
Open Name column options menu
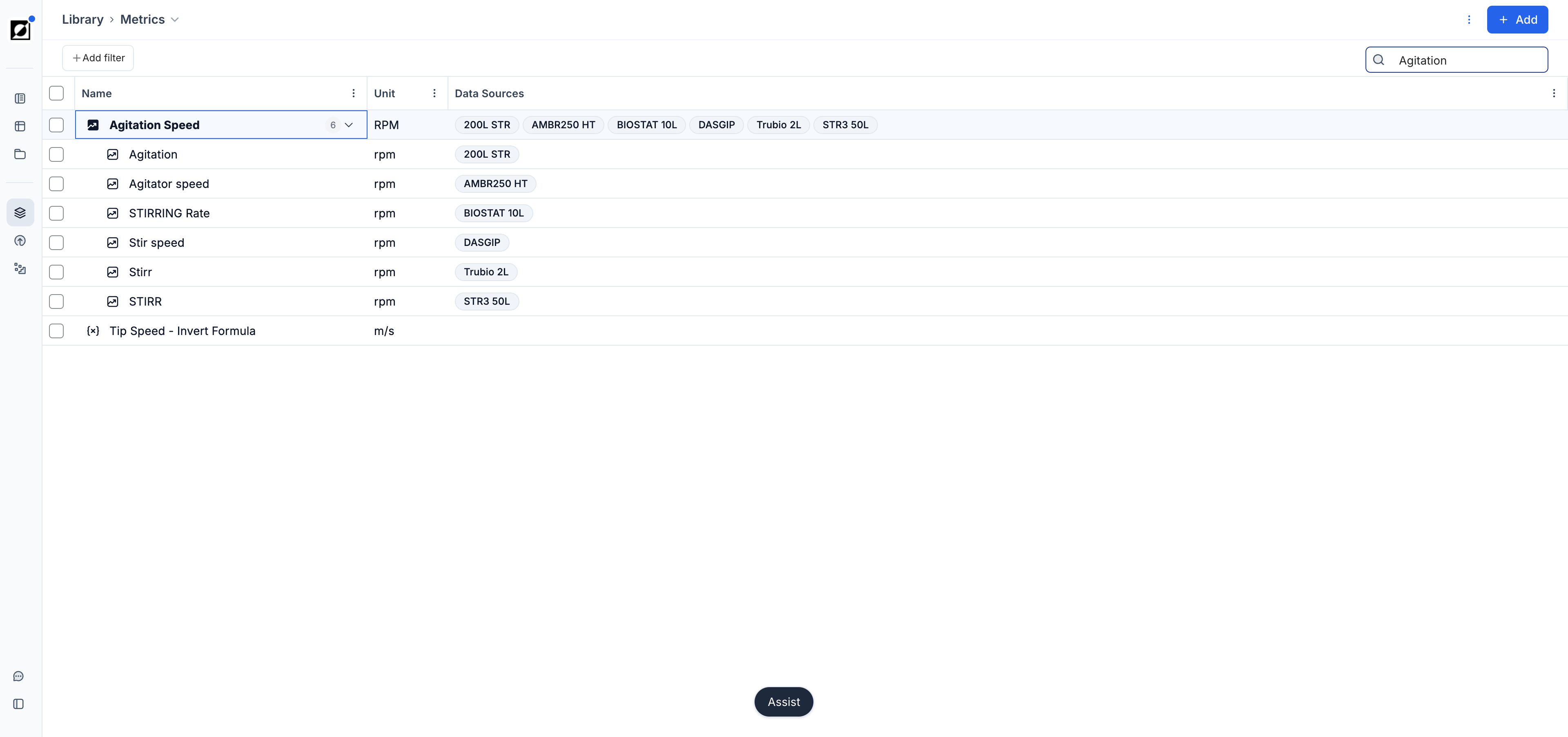(354, 93)
